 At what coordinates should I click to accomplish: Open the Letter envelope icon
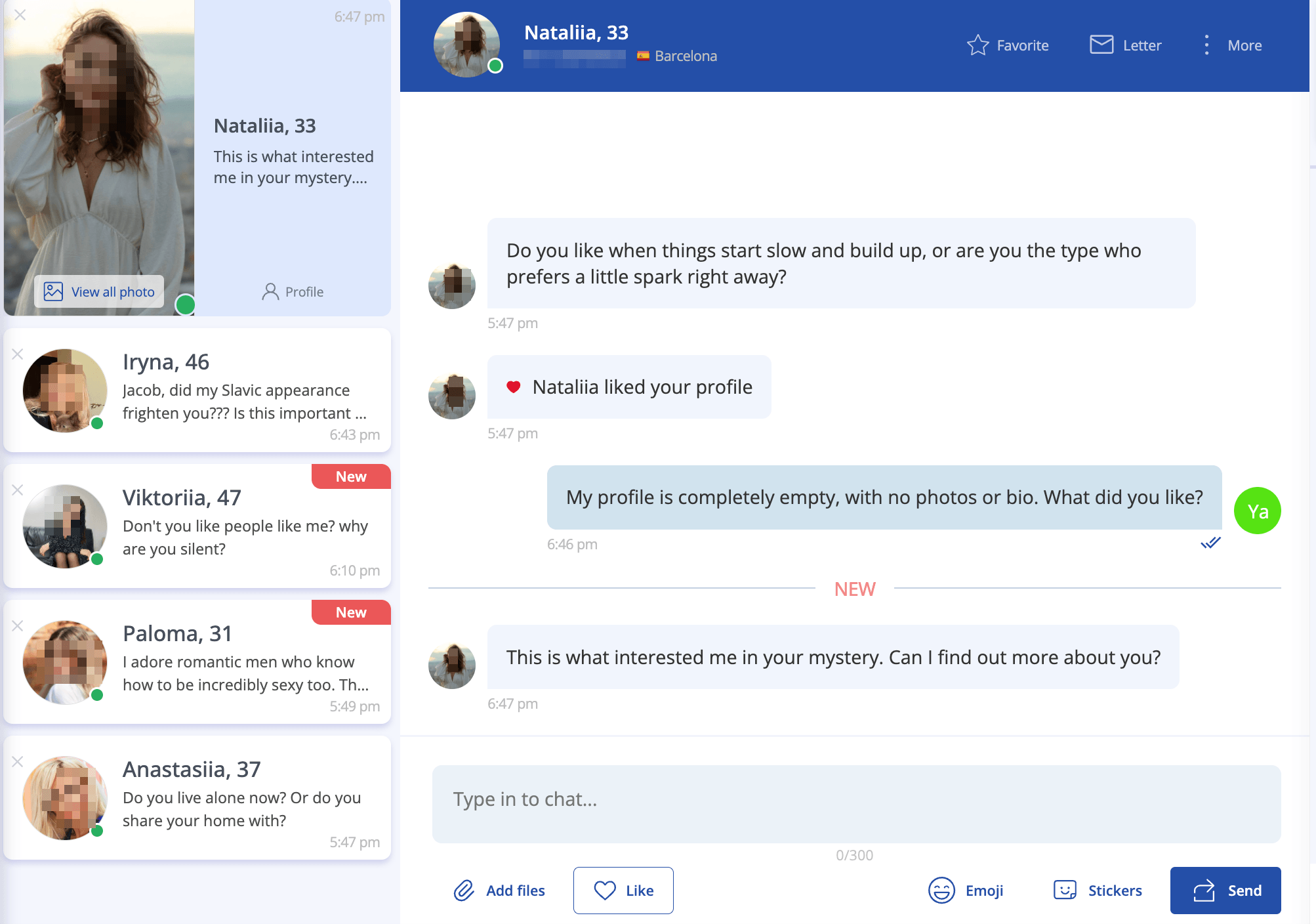(1101, 45)
